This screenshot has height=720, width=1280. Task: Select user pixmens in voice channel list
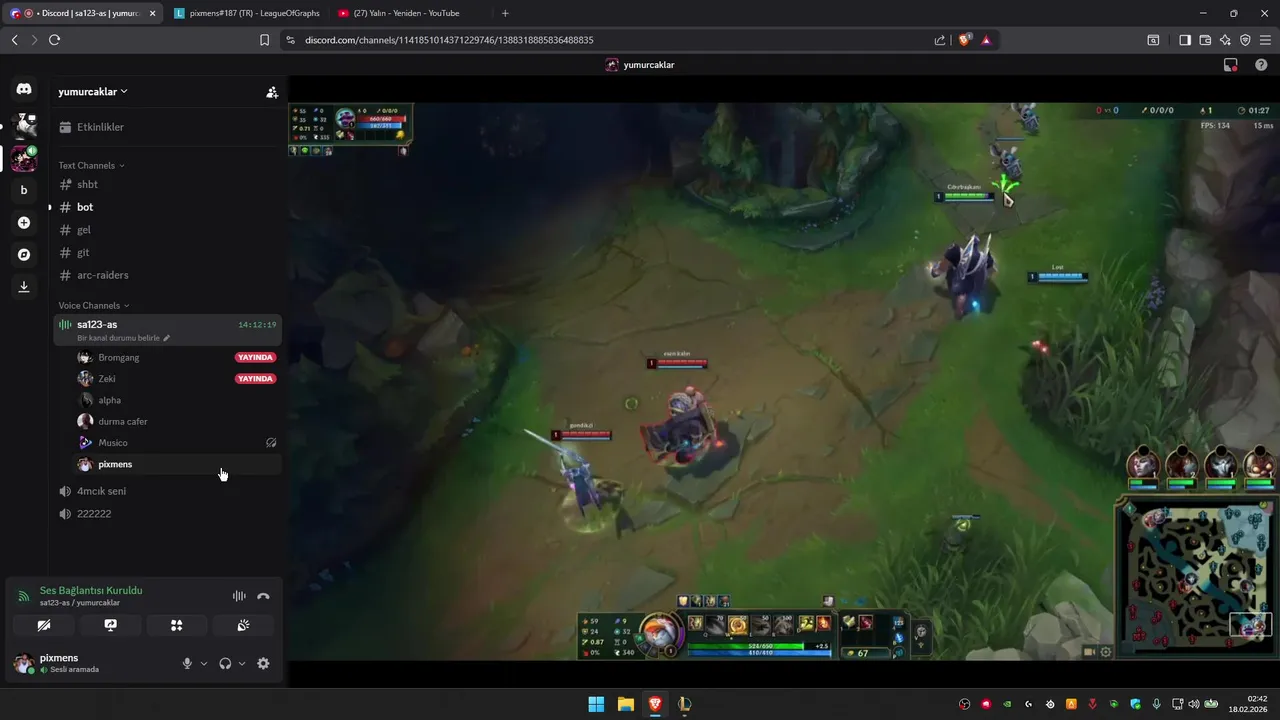pos(177,464)
